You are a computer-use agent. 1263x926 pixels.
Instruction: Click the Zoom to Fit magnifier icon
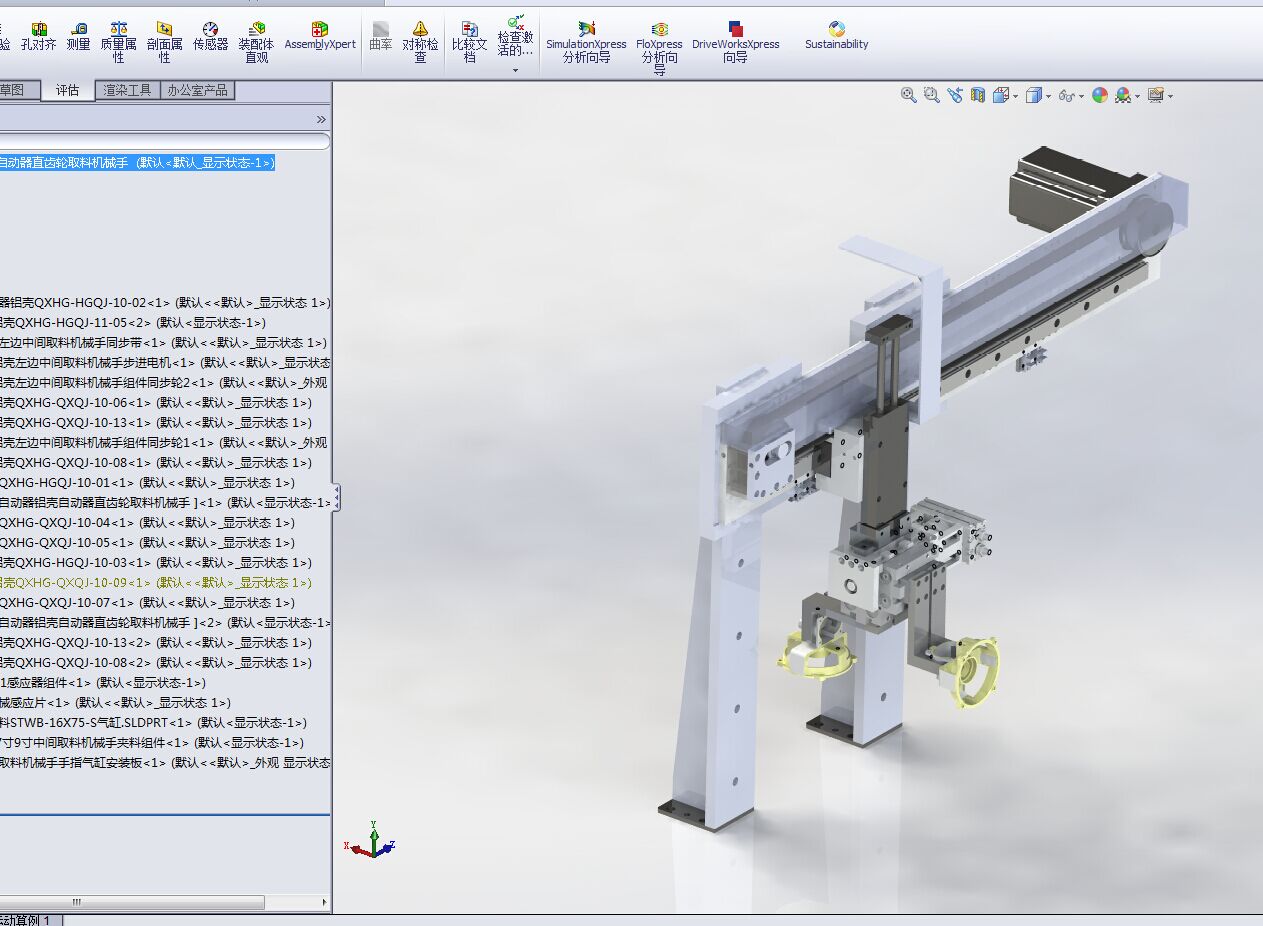[x=909, y=95]
